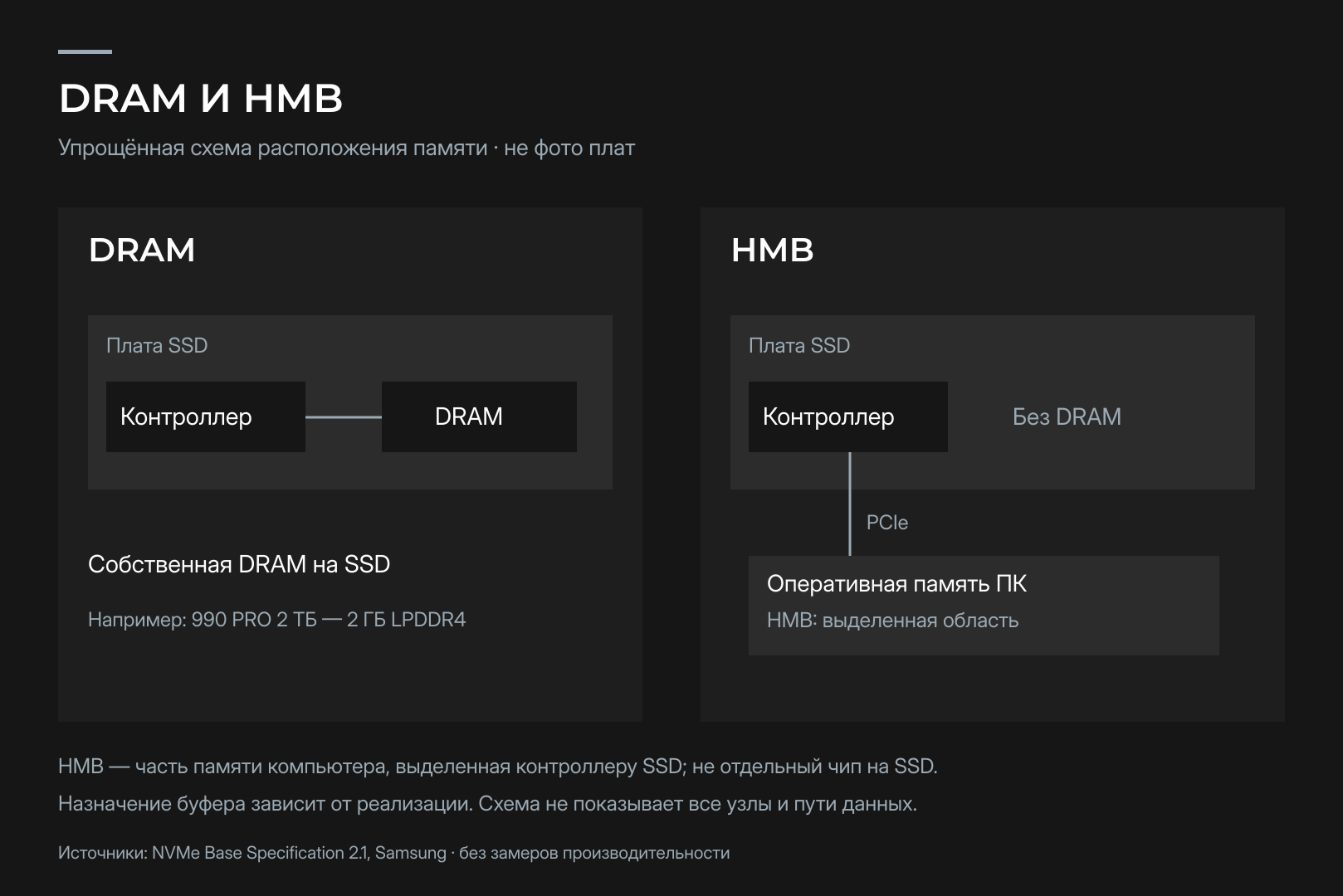Click "Плата SSD" label in the HMB card
Viewport: 1343px width, 896px height.
(x=799, y=345)
